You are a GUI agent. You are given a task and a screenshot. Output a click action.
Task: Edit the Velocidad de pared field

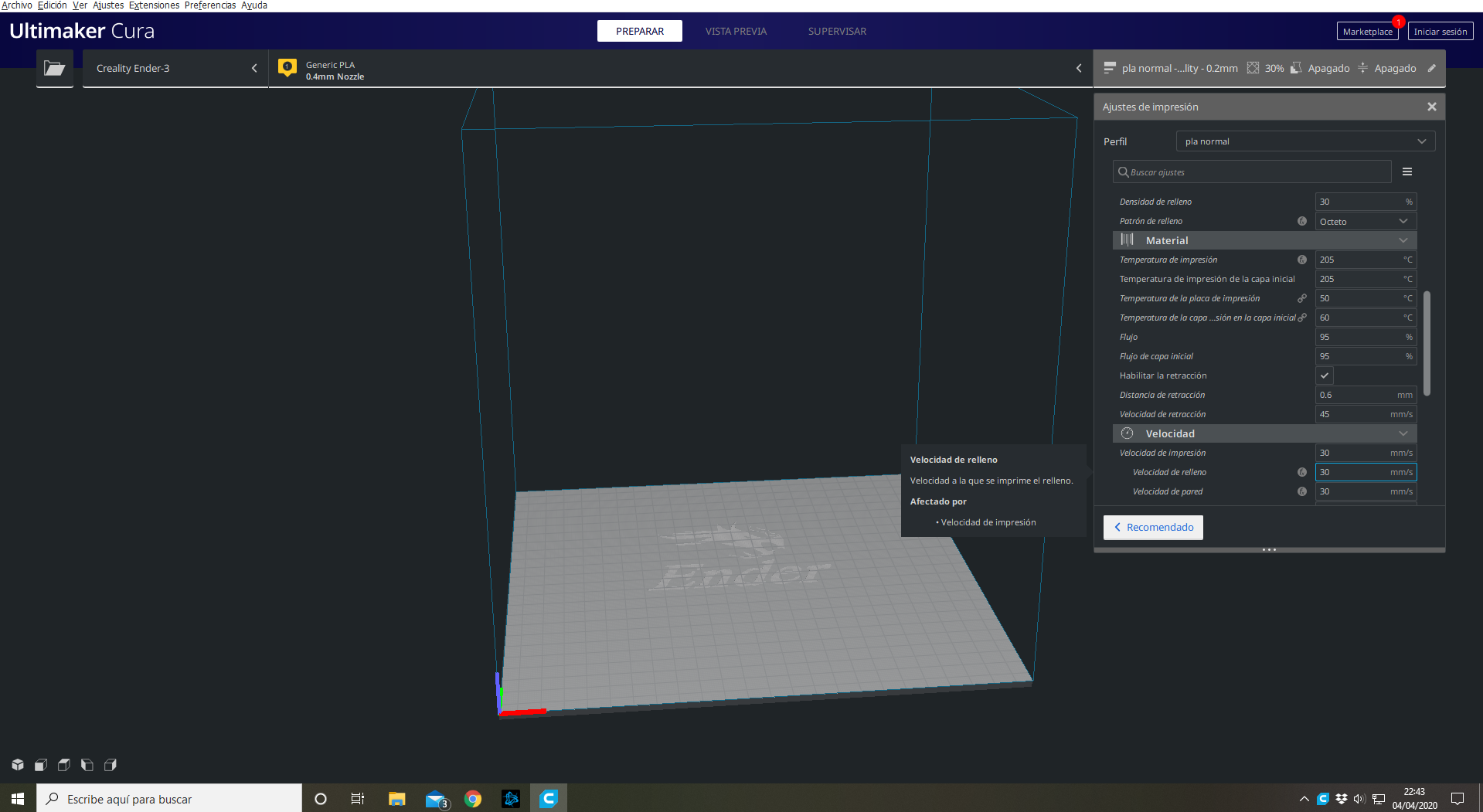(x=1366, y=491)
